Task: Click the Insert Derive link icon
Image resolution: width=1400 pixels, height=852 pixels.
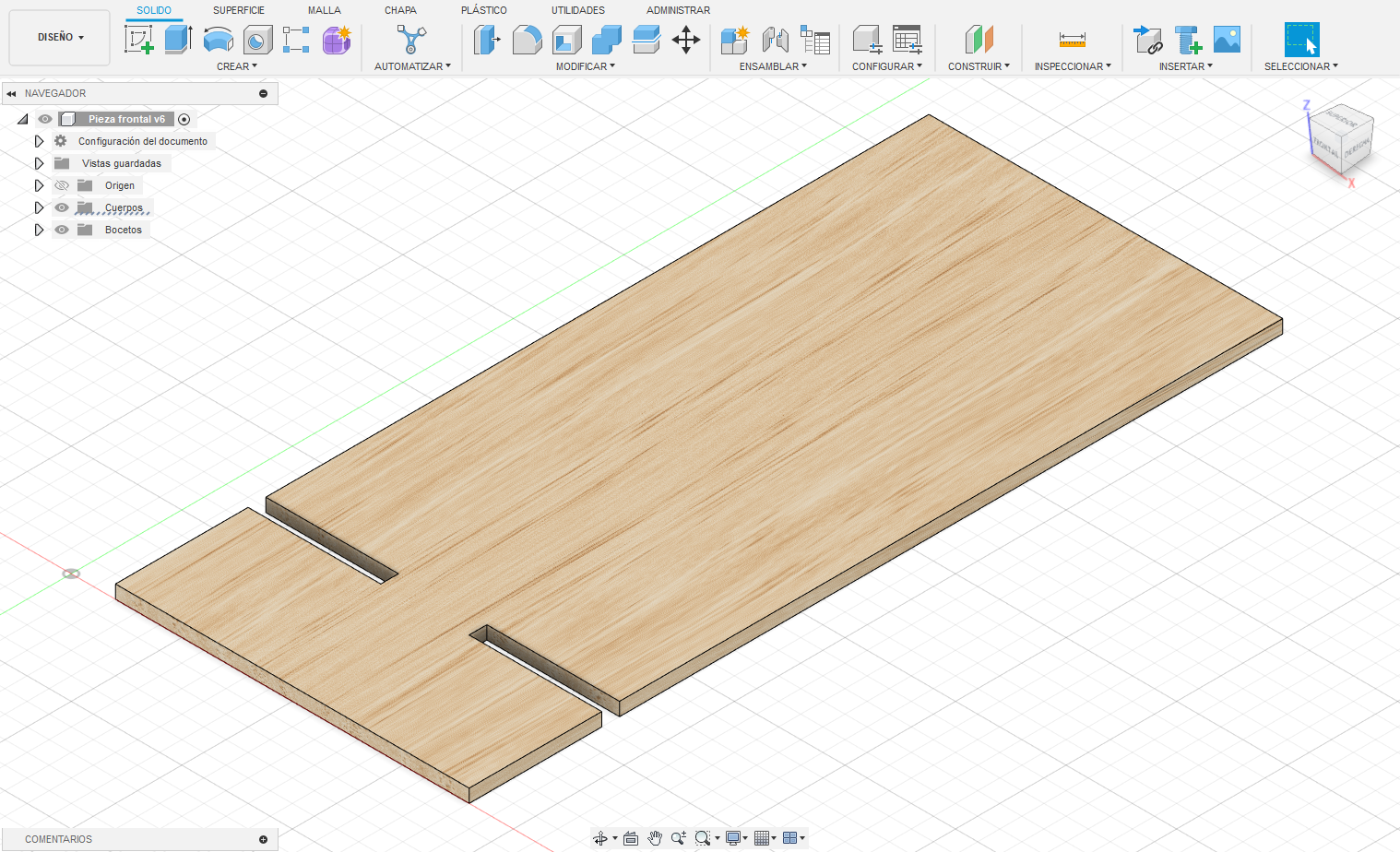Action: pos(1147,40)
